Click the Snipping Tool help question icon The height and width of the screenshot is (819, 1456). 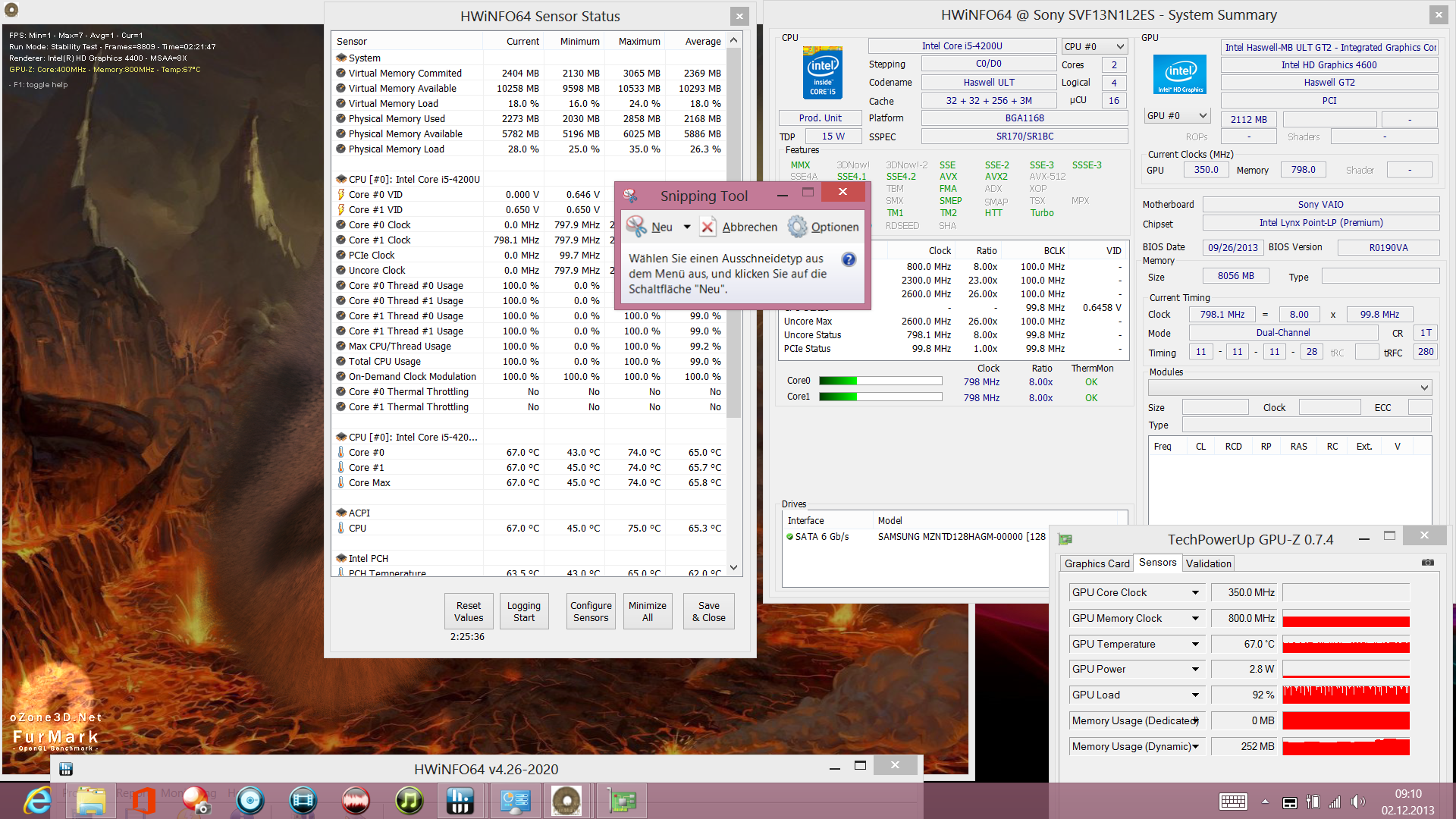pyautogui.click(x=849, y=259)
